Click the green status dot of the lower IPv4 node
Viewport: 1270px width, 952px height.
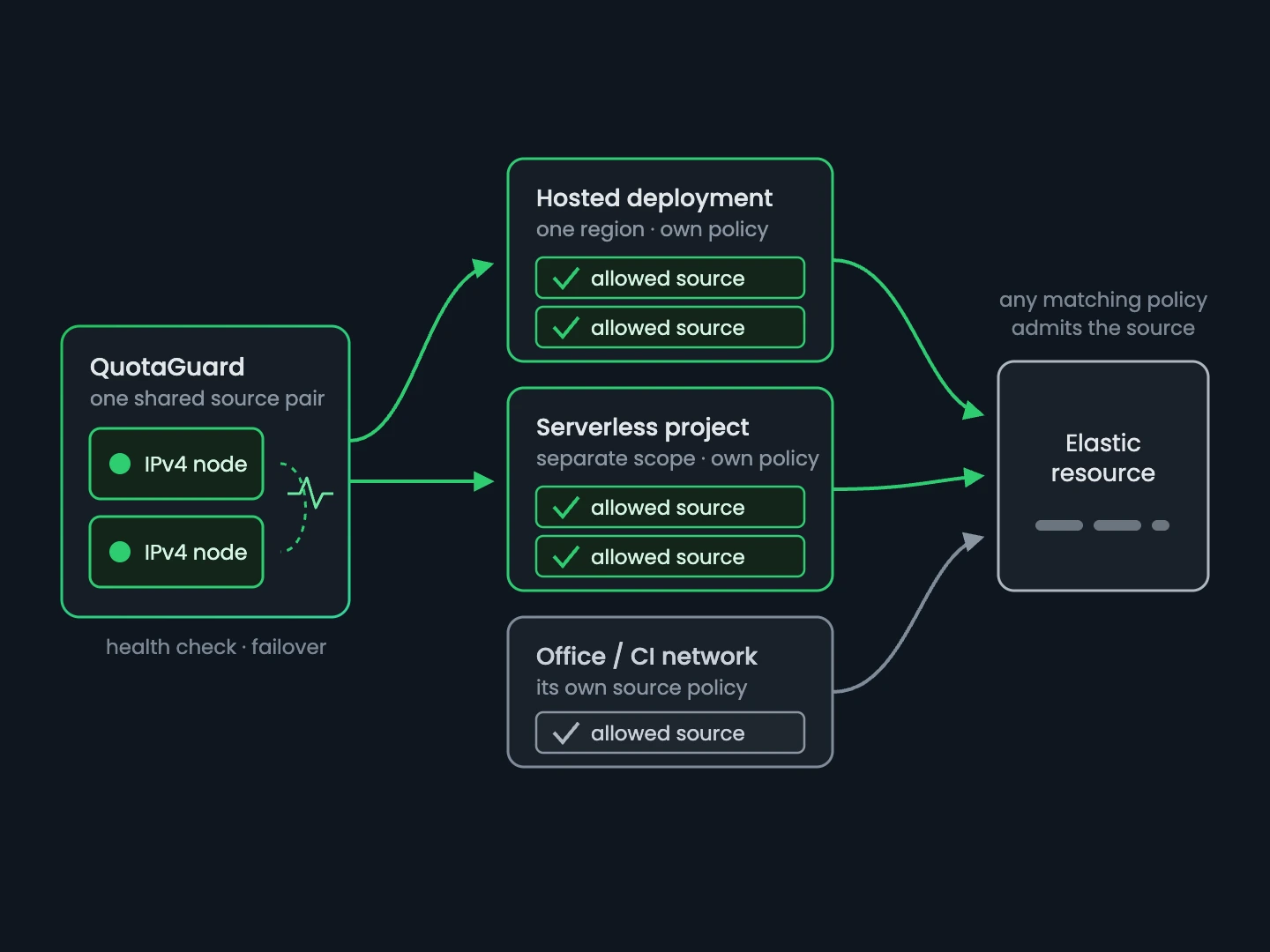coord(120,552)
